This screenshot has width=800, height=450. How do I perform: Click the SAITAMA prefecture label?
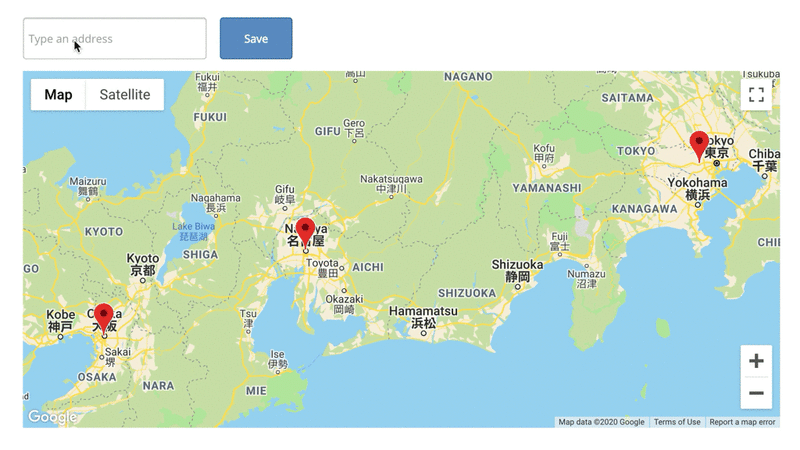[x=627, y=98]
